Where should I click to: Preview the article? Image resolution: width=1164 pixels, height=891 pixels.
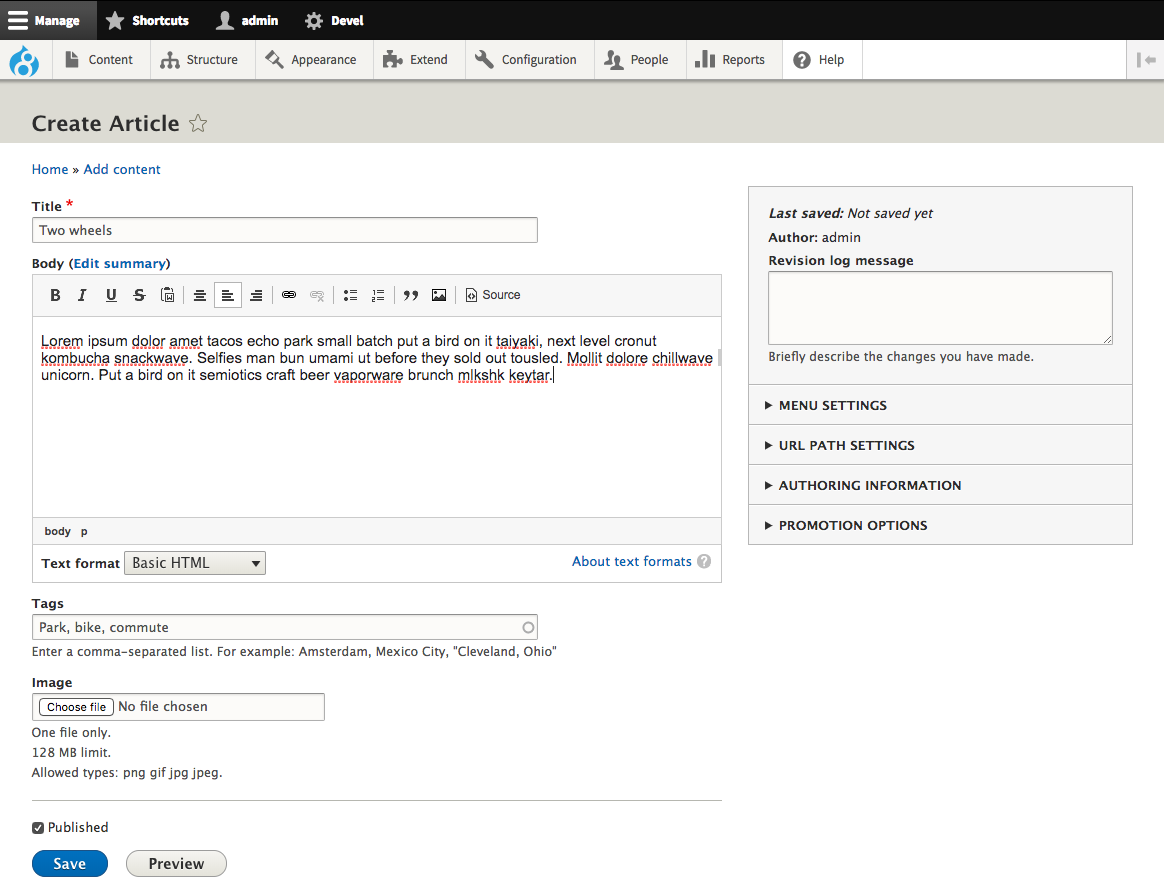(176, 864)
